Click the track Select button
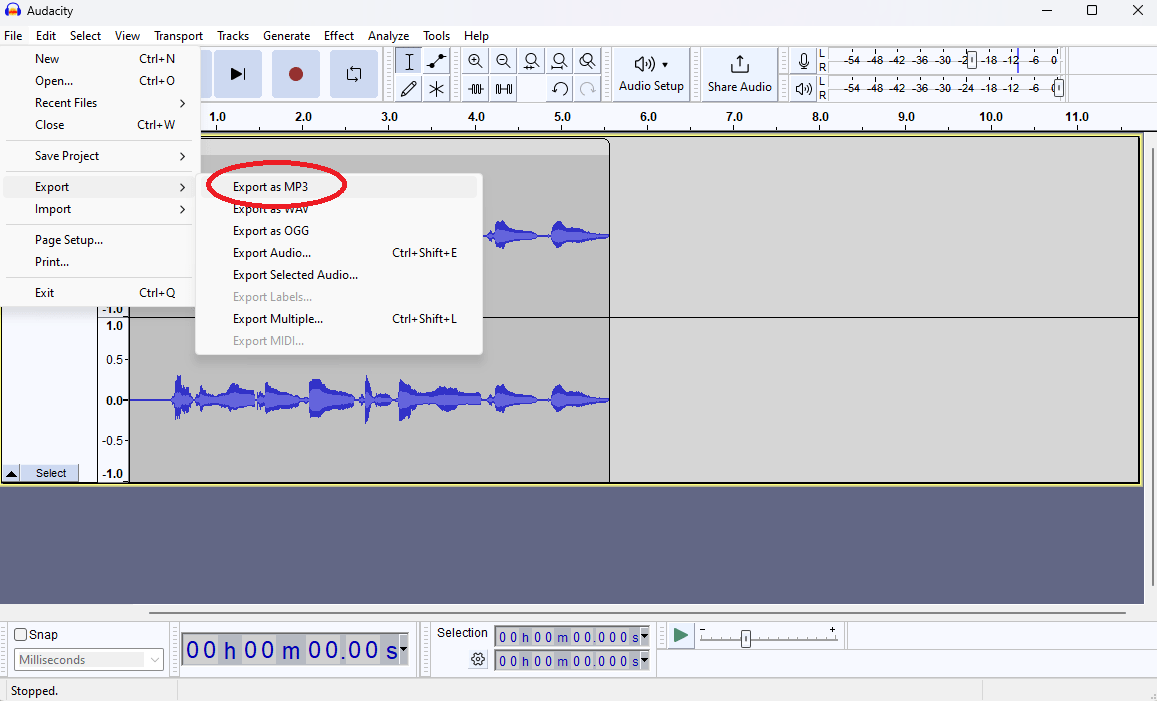The height and width of the screenshot is (701, 1157). point(51,473)
